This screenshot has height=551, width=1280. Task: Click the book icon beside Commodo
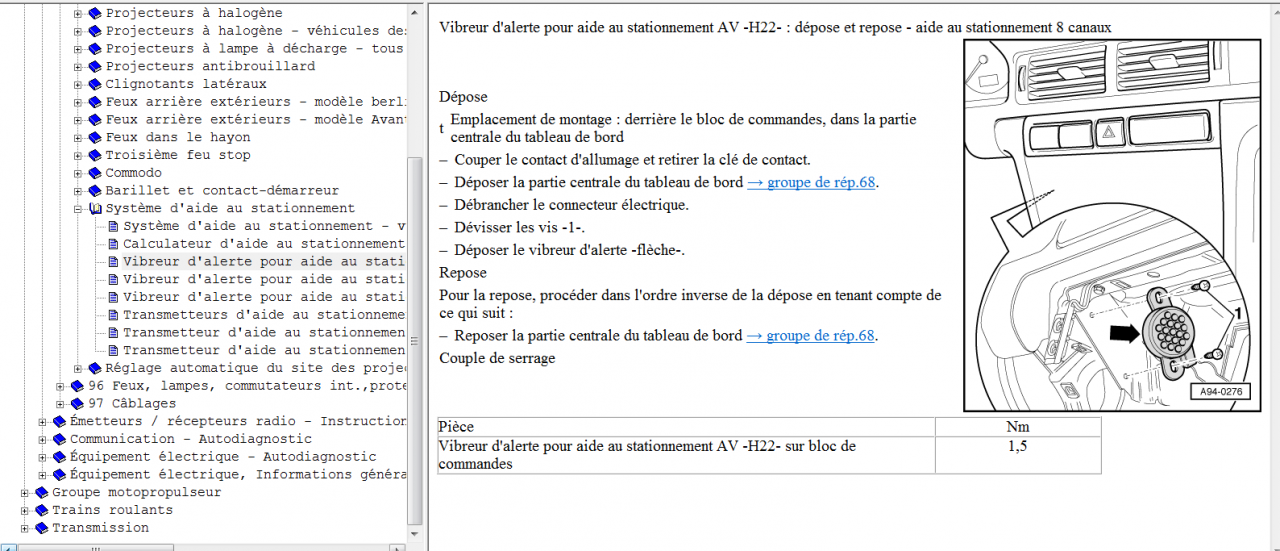(95, 173)
